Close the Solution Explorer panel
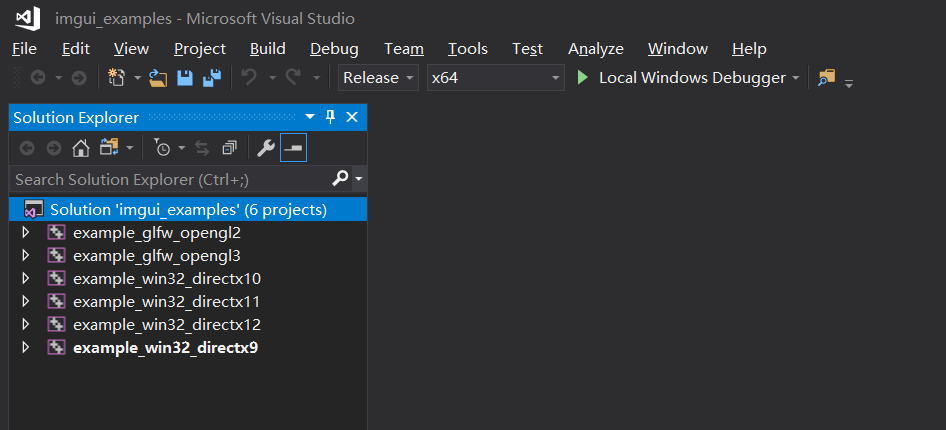946x430 pixels. (x=352, y=117)
